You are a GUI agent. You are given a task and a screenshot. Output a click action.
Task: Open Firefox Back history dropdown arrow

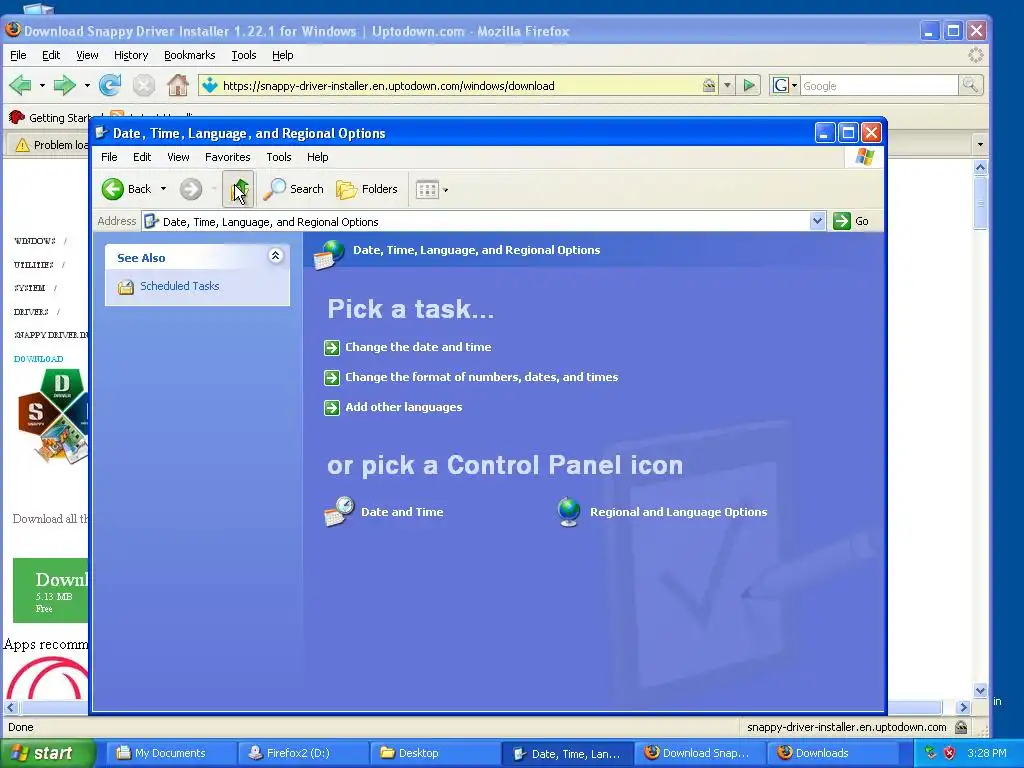(42, 86)
